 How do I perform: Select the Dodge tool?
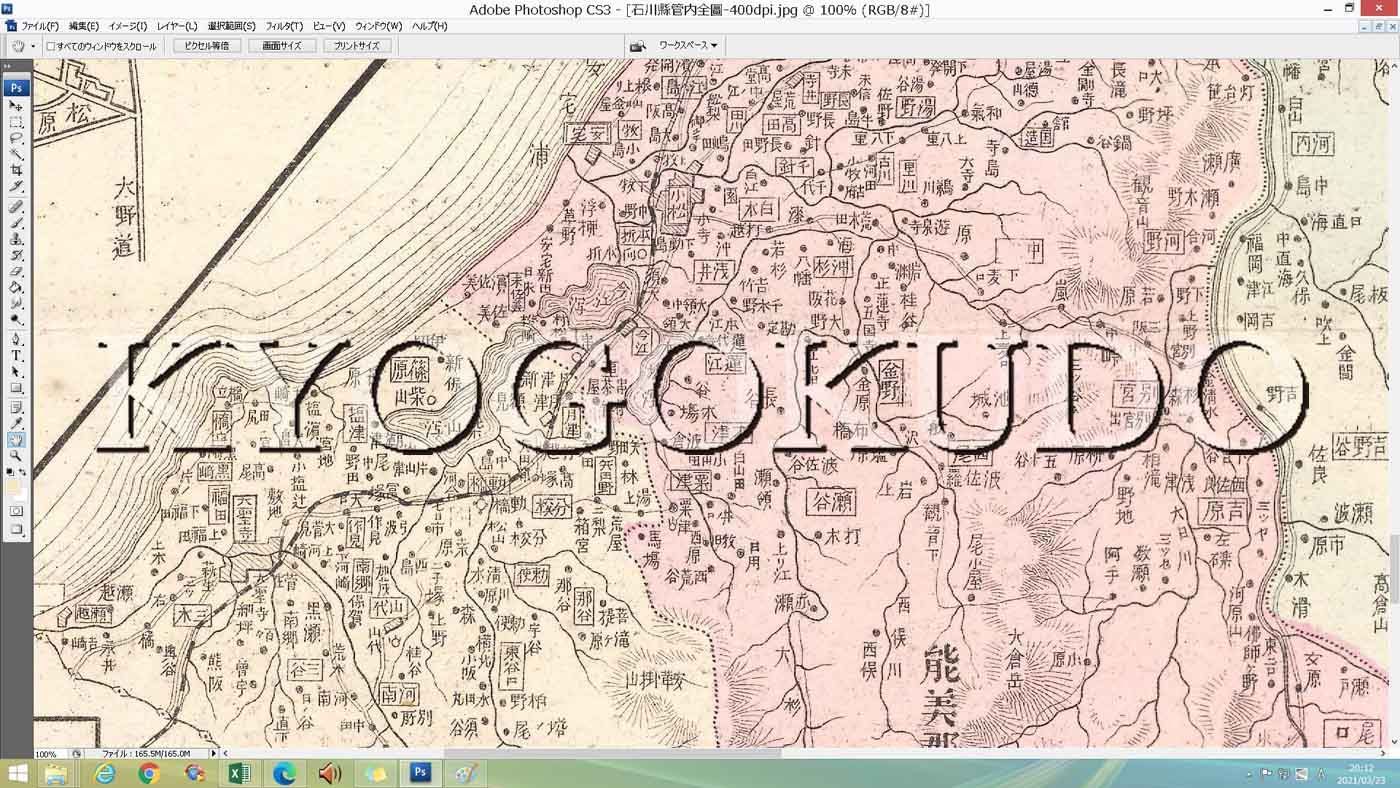(16, 320)
